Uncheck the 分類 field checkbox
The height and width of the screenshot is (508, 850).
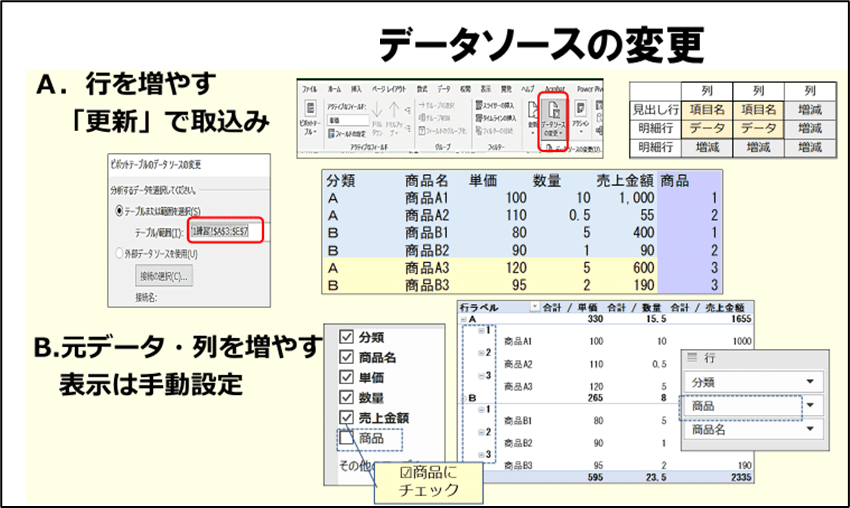346,337
